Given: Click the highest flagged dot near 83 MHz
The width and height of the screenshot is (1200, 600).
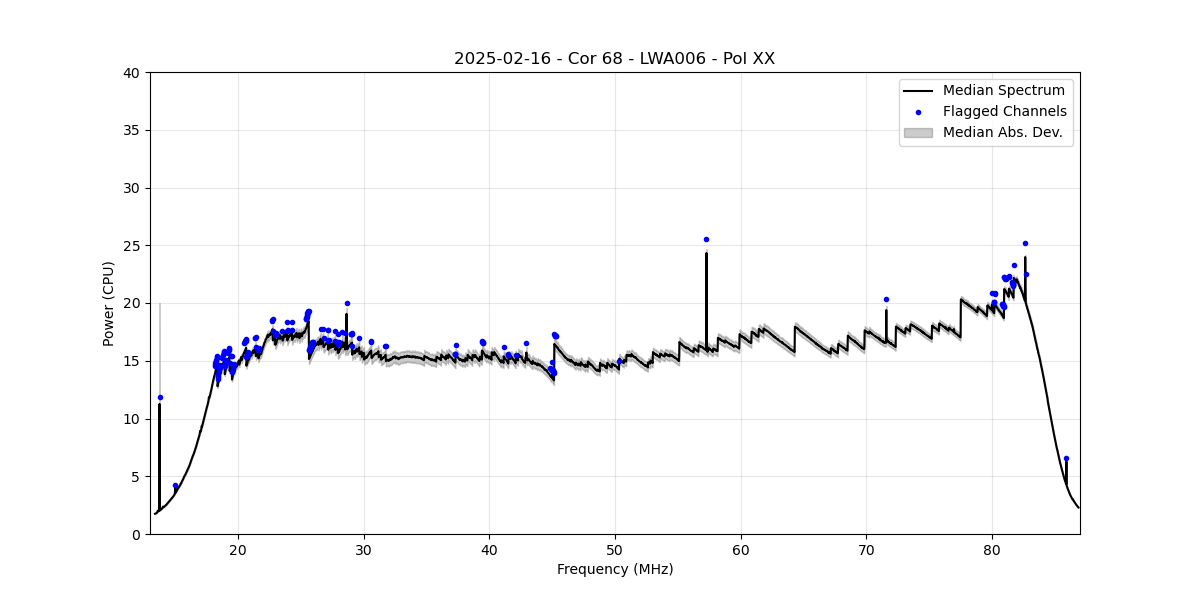Looking at the screenshot, I should click(x=1025, y=243).
